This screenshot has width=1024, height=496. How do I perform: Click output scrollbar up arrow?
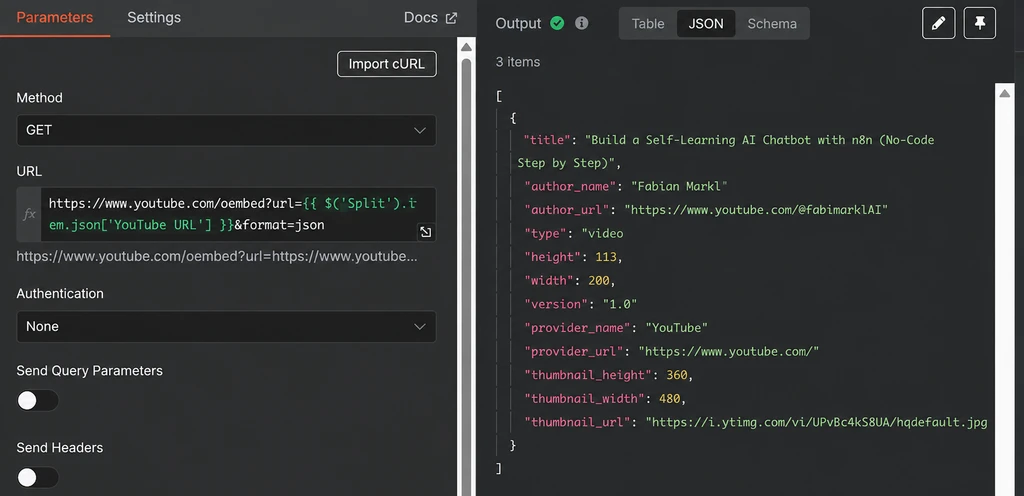tap(1004, 93)
